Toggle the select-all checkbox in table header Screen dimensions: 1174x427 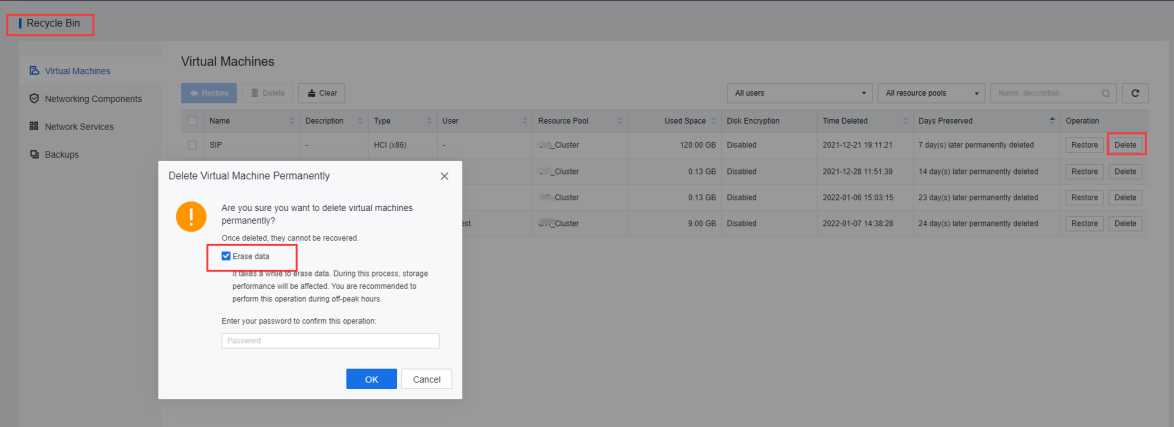coord(192,121)
